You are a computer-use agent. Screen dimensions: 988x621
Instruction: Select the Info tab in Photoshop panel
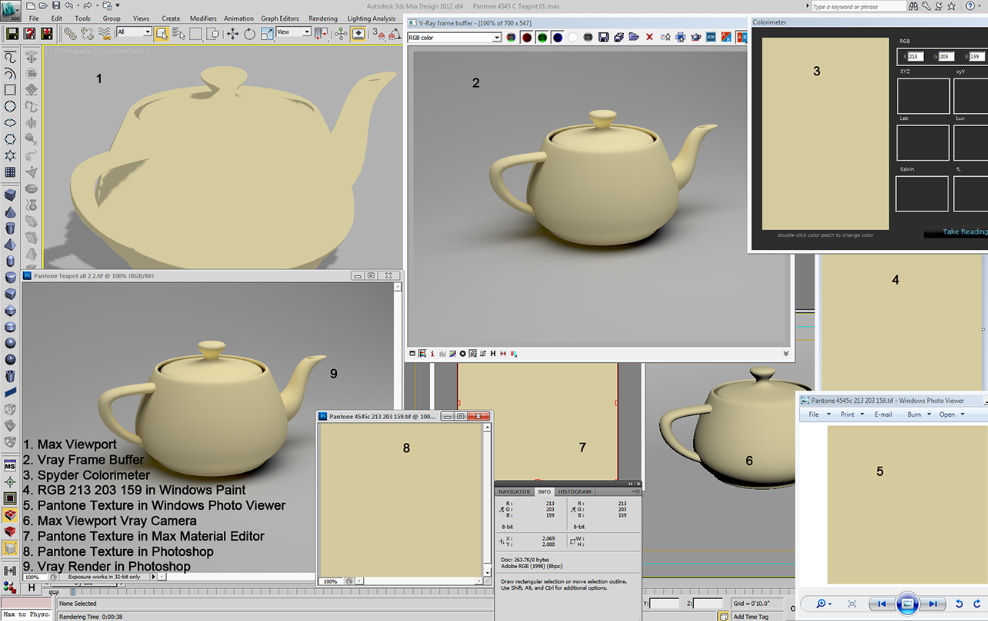[x=544, y=492]
